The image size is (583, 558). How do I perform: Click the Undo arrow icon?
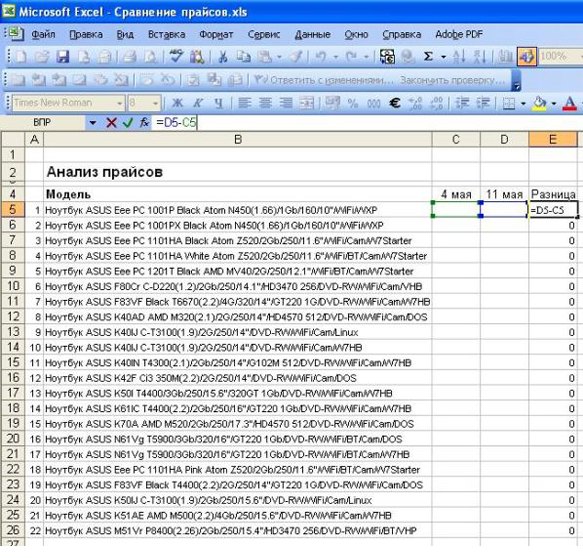[320, 57]
